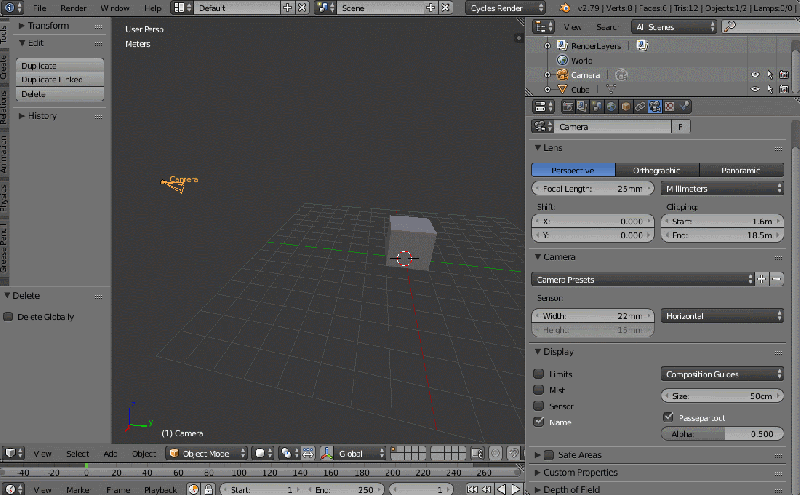This screenshot has width=800, height=495.
Task: Play animation in reverse
Action: pyautogui.click(x=502, y=489)
